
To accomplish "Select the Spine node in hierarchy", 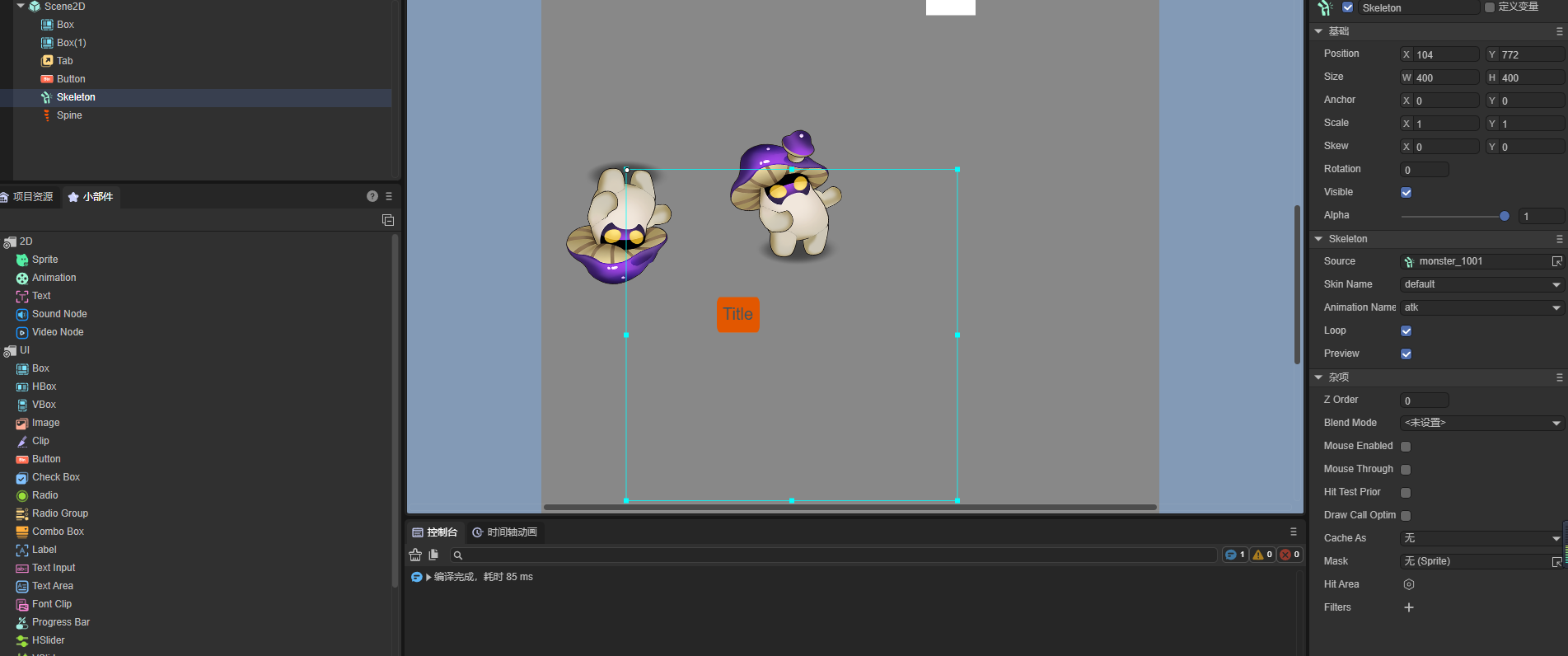I will tap(69, 115).
